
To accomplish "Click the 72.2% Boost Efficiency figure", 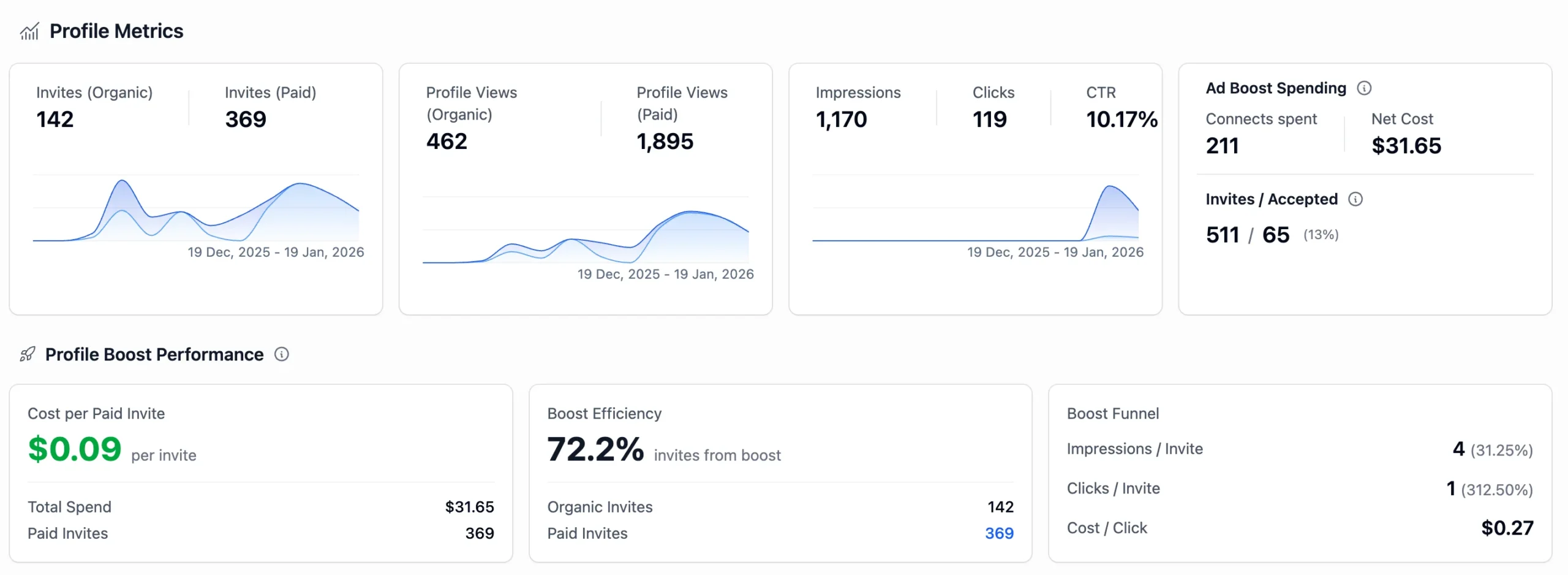I will point(595,449).
